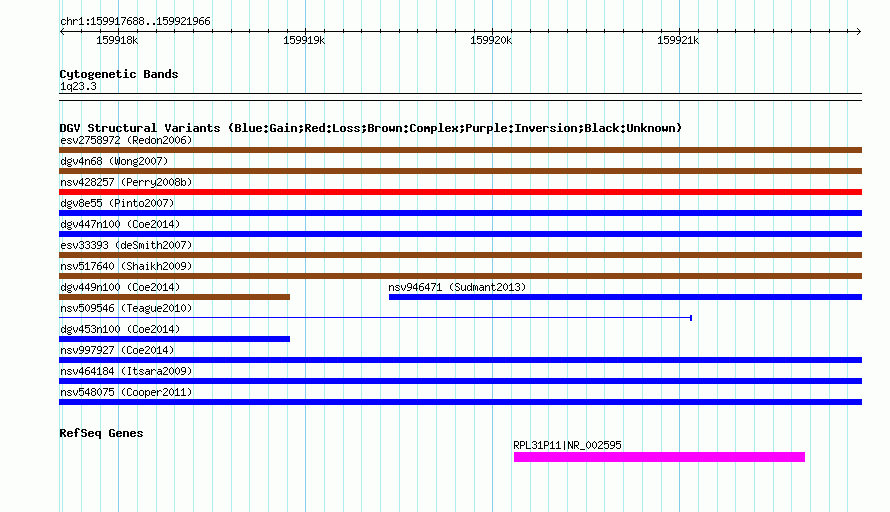Select the short blue dgv453n100 bar
Viewport: 890px width, 512px height.
point(174,339)
